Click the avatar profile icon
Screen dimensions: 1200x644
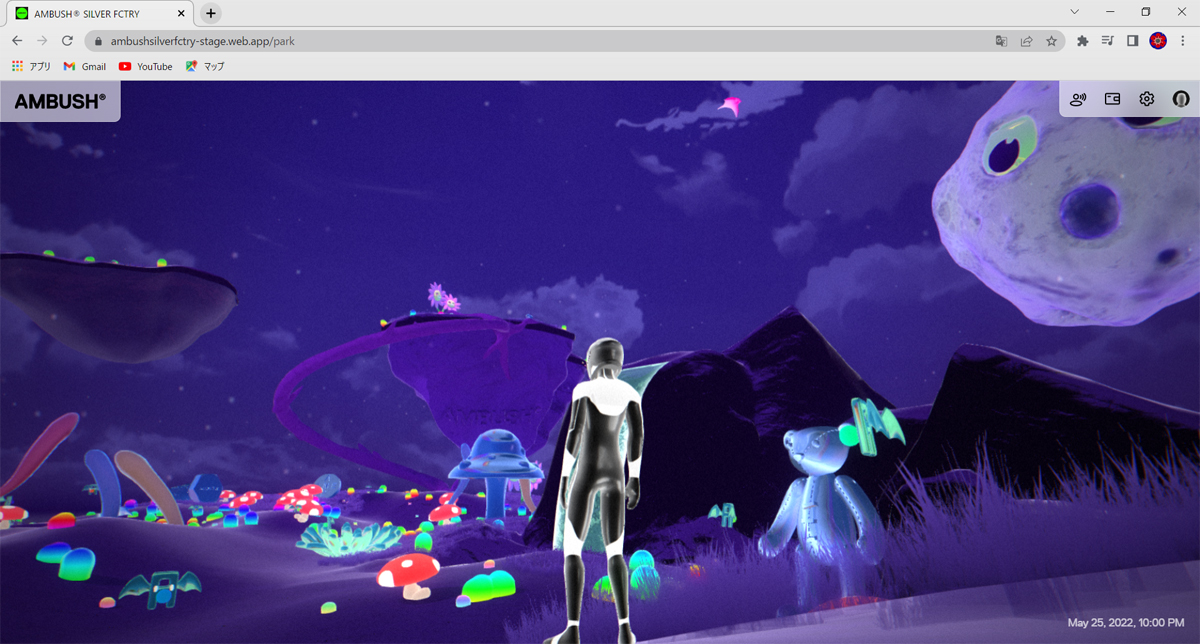coord(1181,99)
